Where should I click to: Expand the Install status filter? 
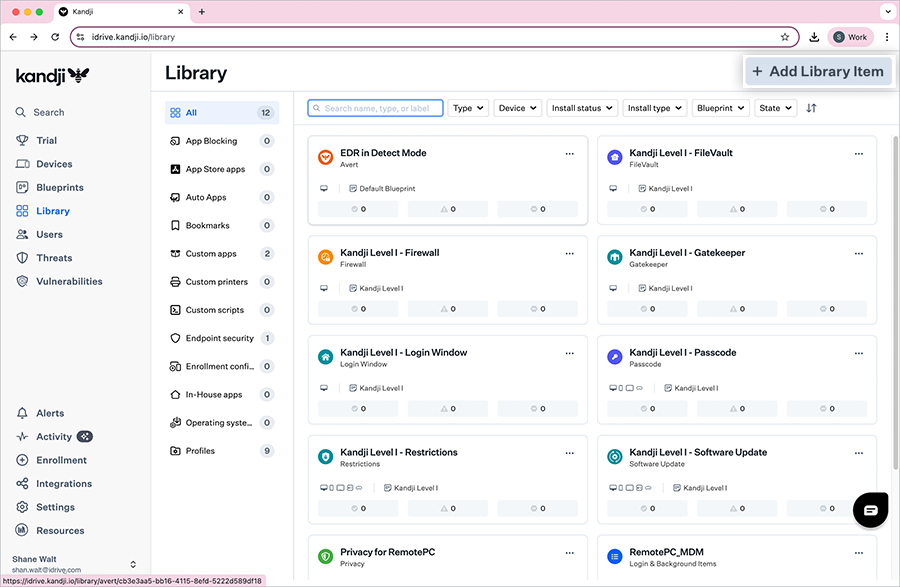581,108
